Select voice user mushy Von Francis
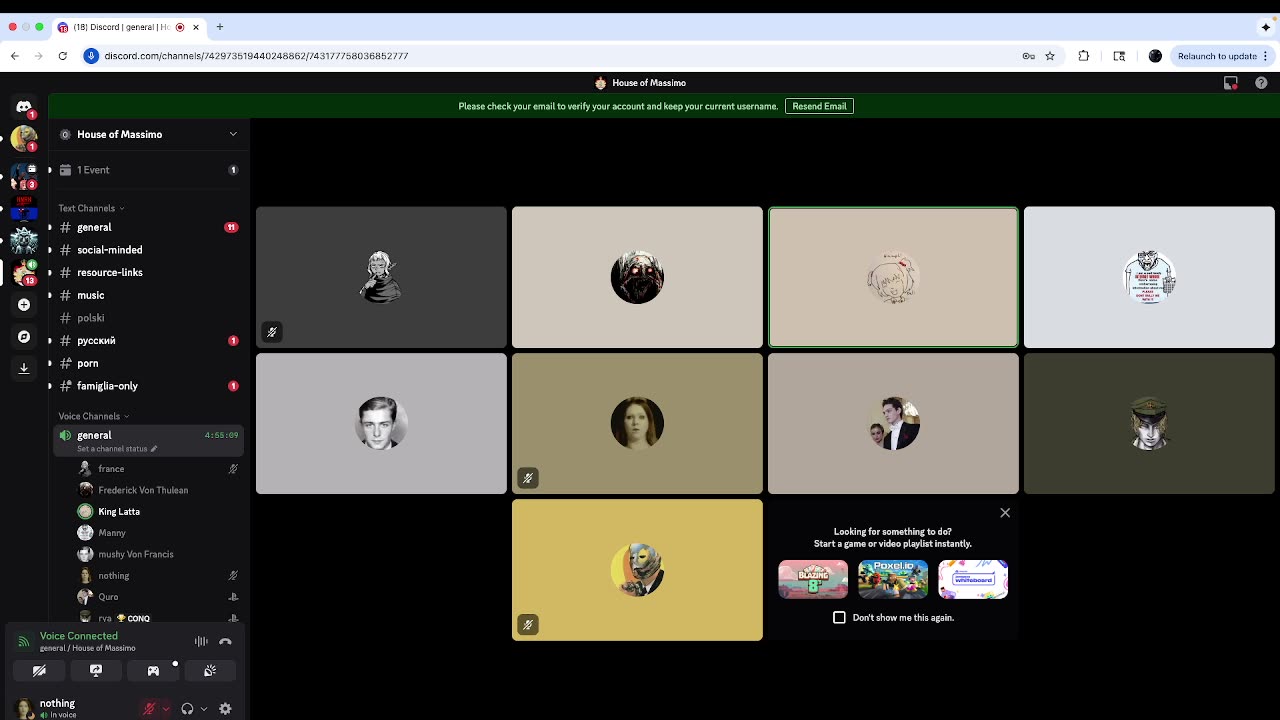Screen dimensions: 1280x720 point(158,554)
